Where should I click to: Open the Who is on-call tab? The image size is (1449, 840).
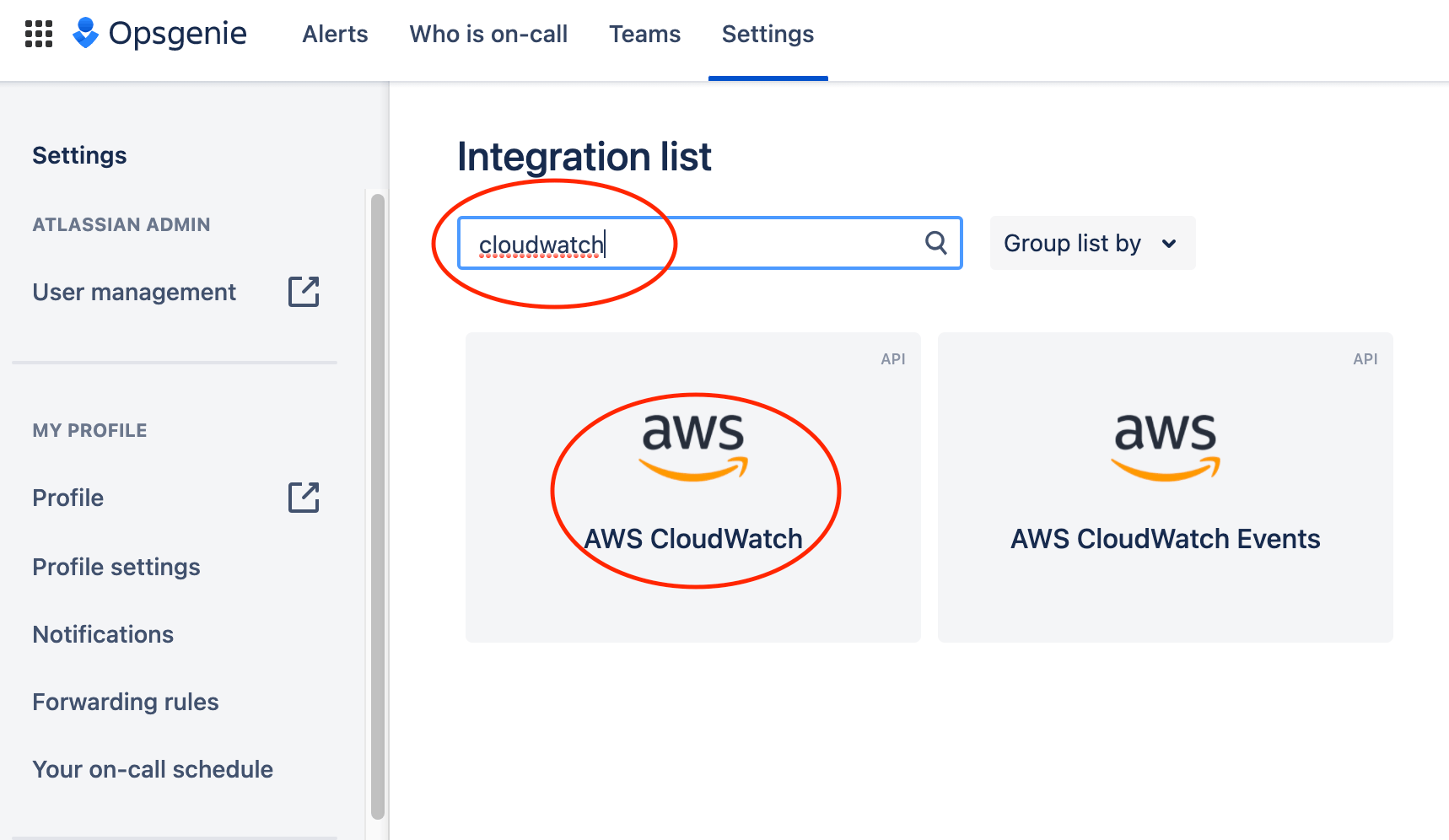point(488,35)
